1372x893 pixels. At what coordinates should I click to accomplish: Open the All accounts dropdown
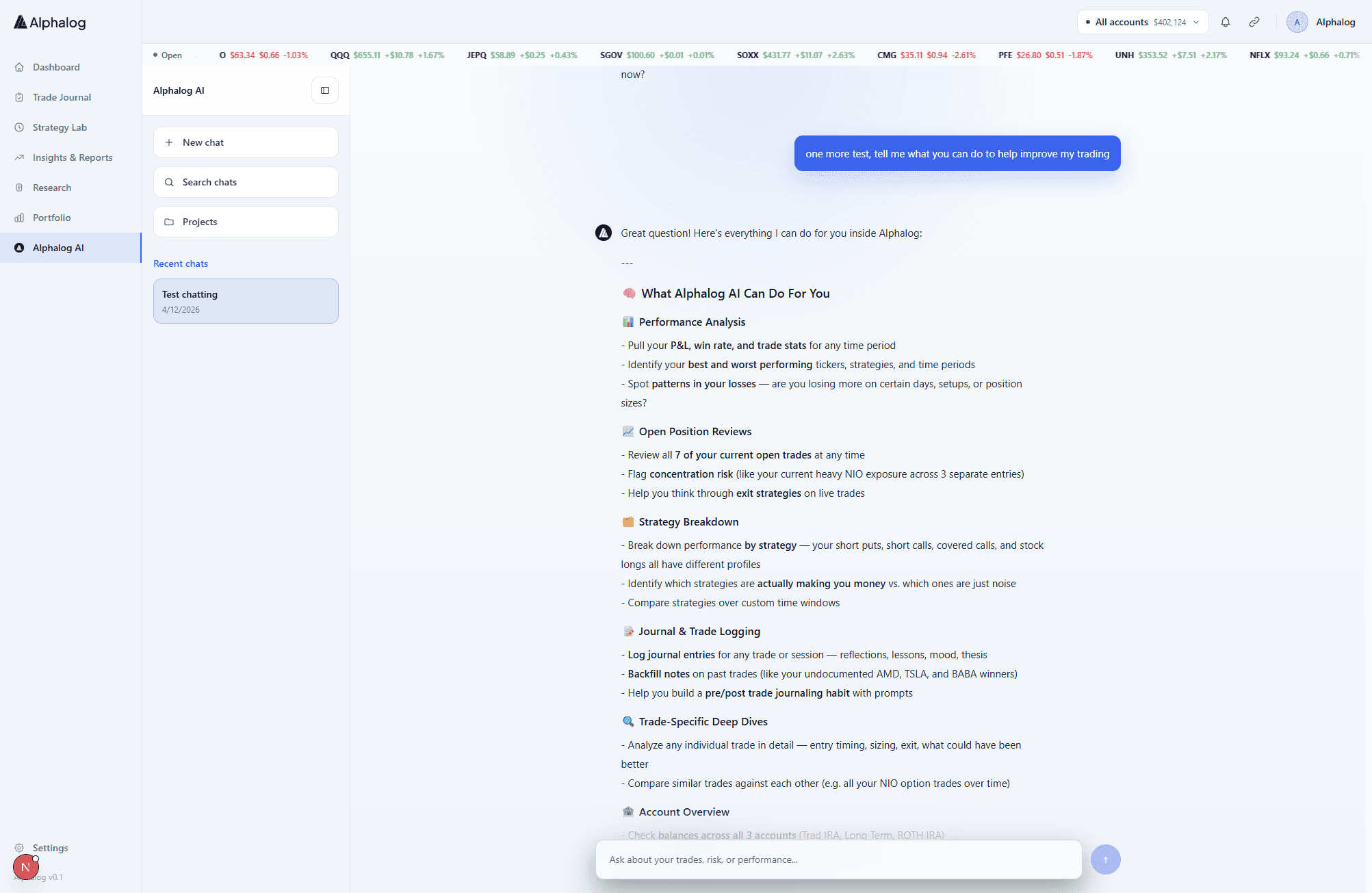pyautogui.click(x=1142, y=22)
